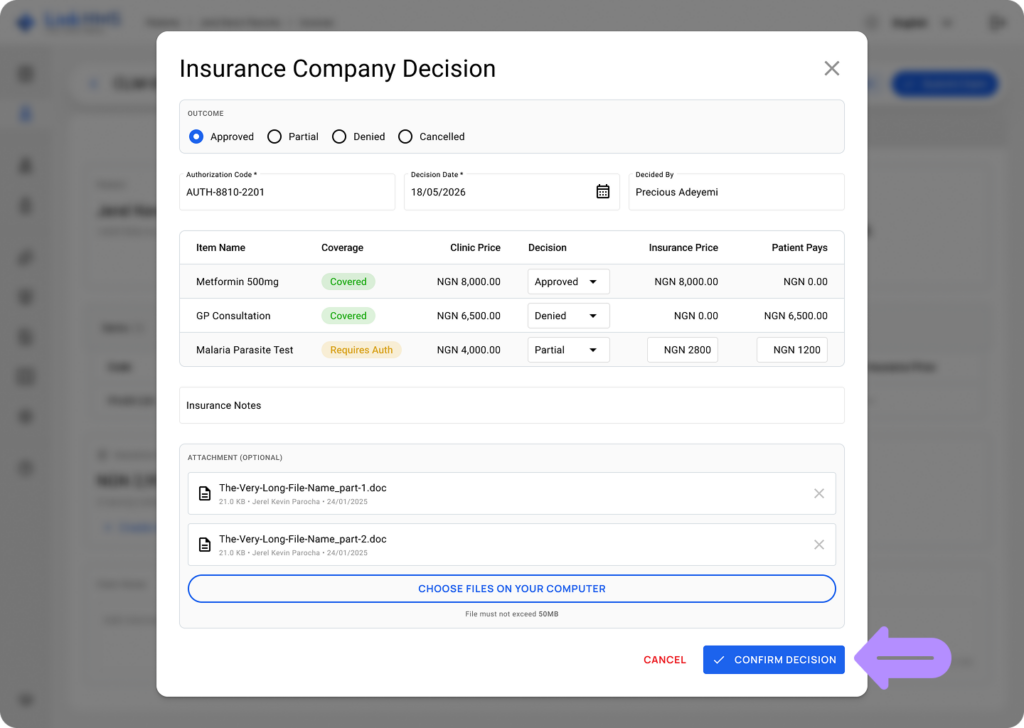Click the Malaria Parasite Test item name
This screenshot has width=1024, height=728.
(244, 349)
